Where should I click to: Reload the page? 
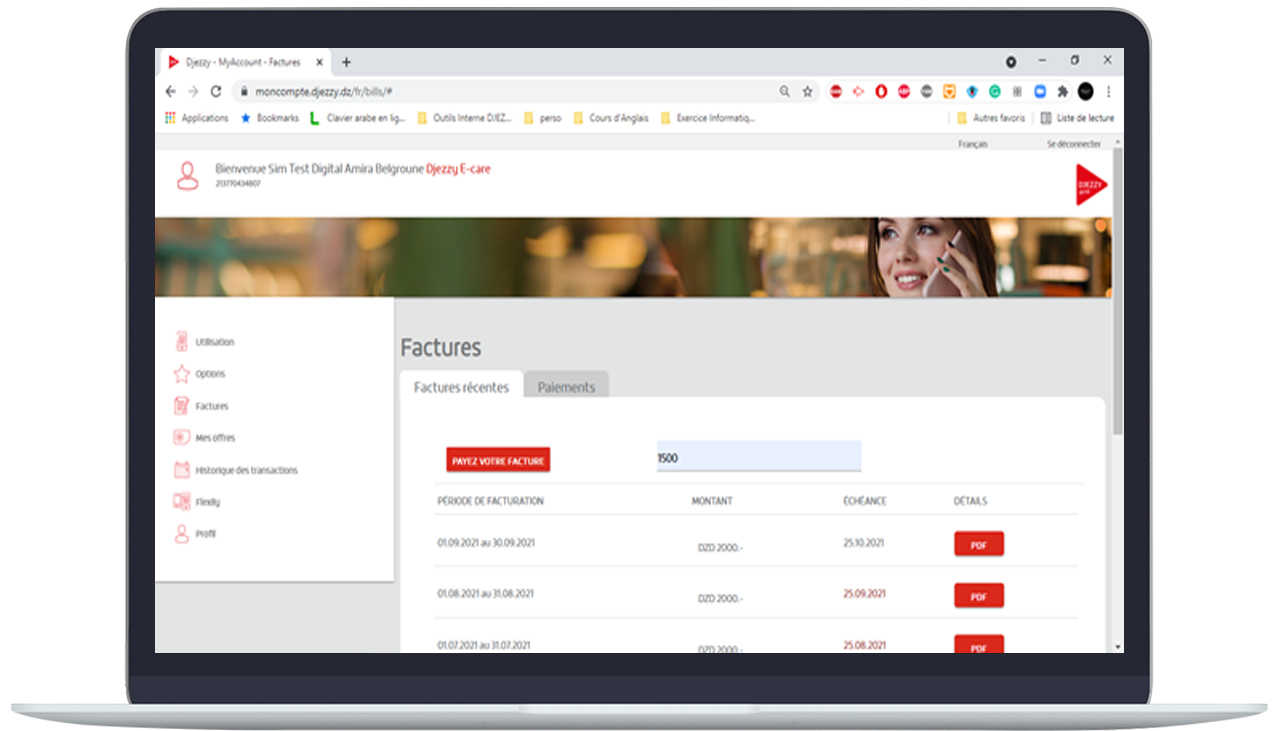pyautogui.click(x=215, y=91)
